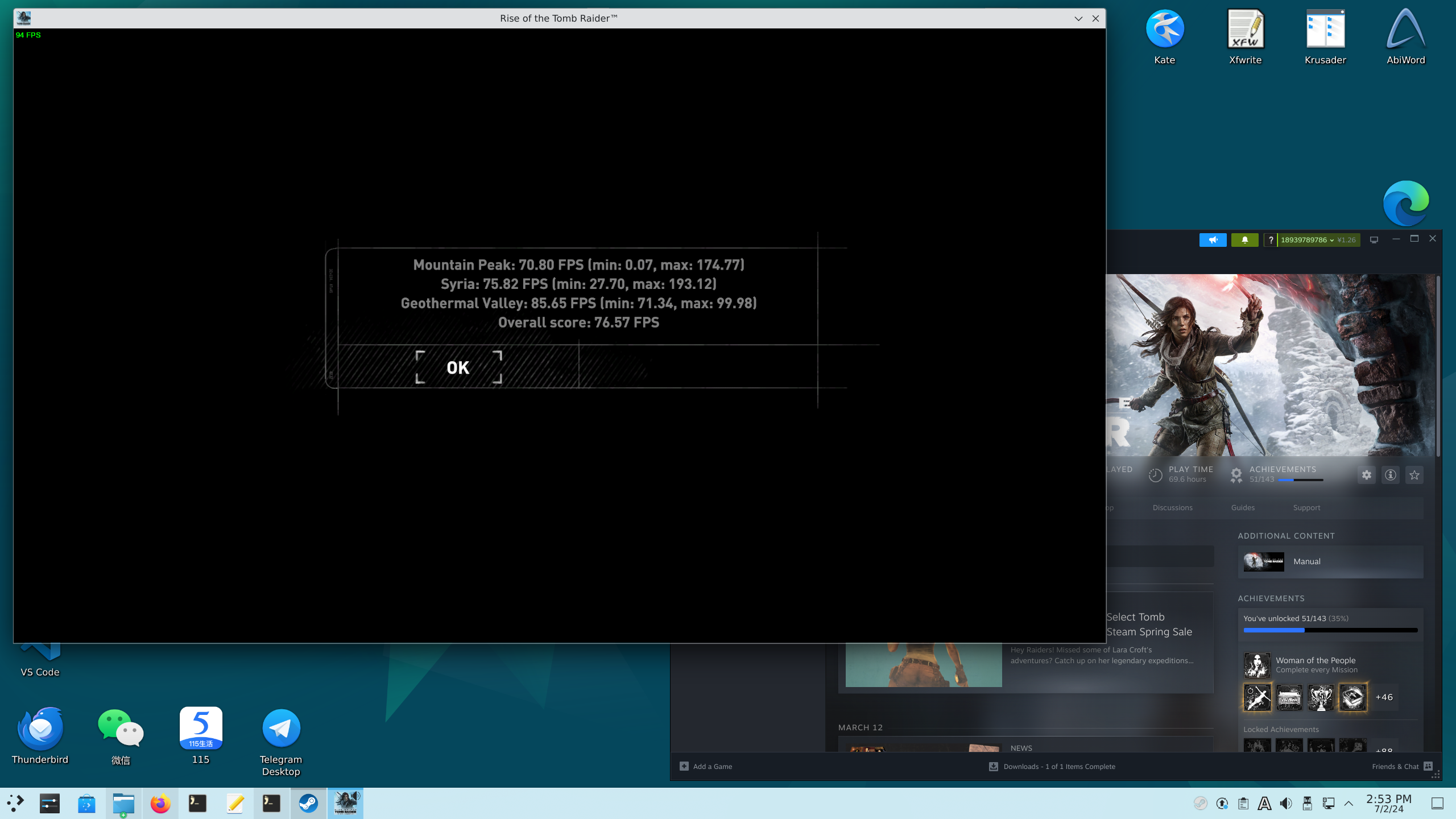
Task: Toggle the volume icon in system tray
Action: tap(1285, 803)
